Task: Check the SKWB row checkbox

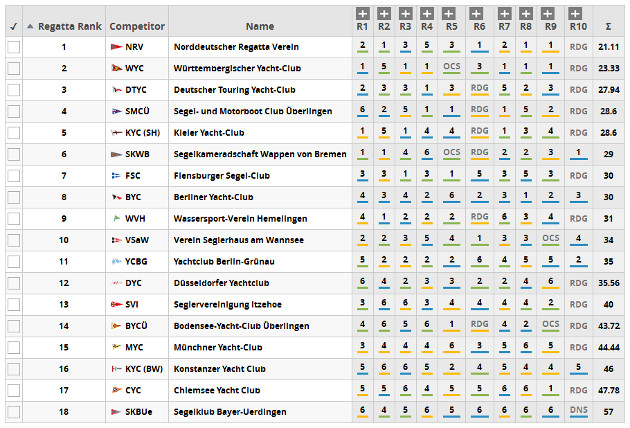Action: pos(14,154)
